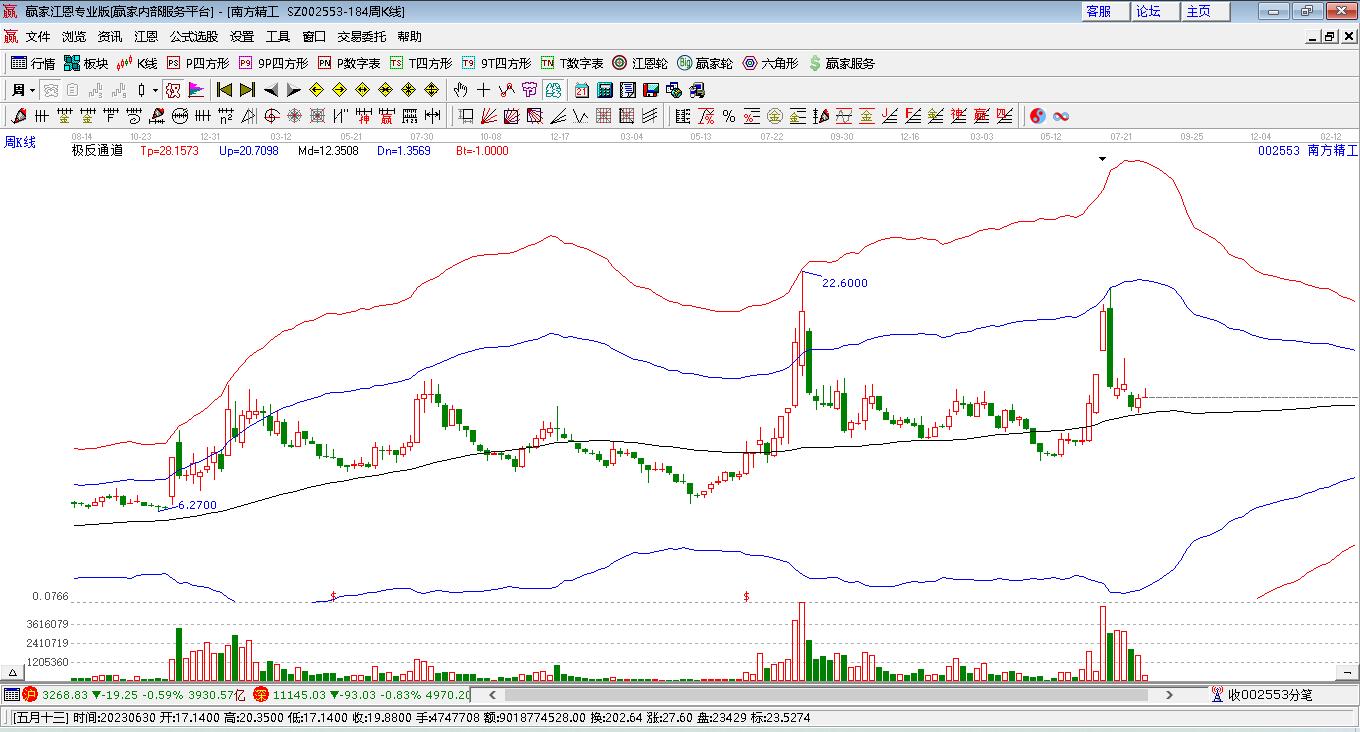Open the 公式选股 menu
Viewport: 1360px width, 732px height.
tap(193, 36)
